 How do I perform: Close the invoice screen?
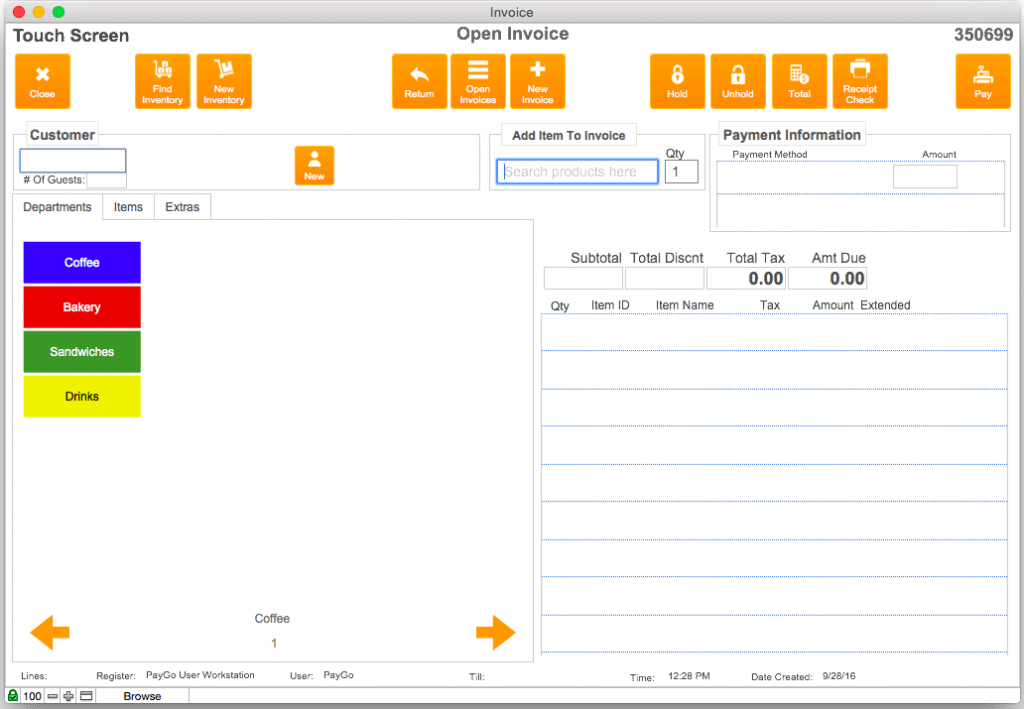(42, 81)
